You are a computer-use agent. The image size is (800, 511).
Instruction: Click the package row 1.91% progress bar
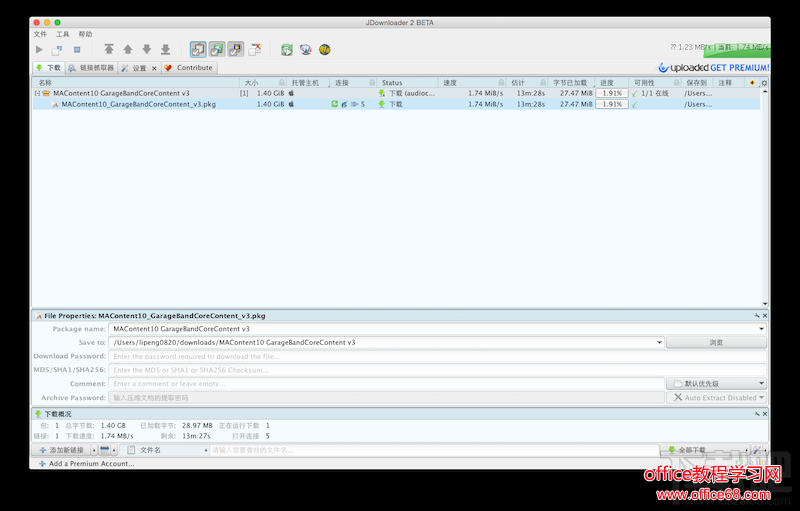click(612, 93)
